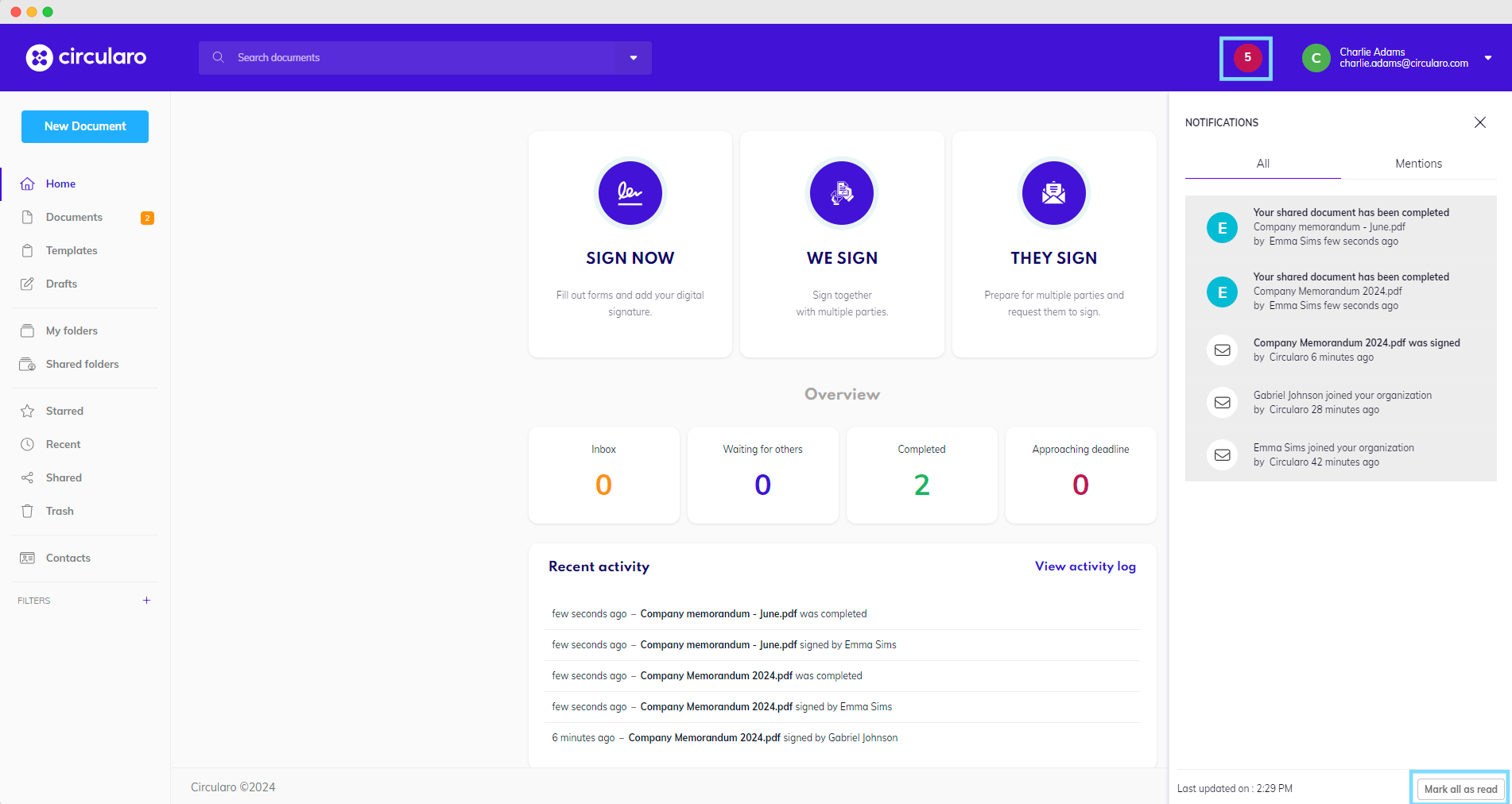Click the Circularo logo in header
This screenshot has height=804, width=1512.
[86, 57]
